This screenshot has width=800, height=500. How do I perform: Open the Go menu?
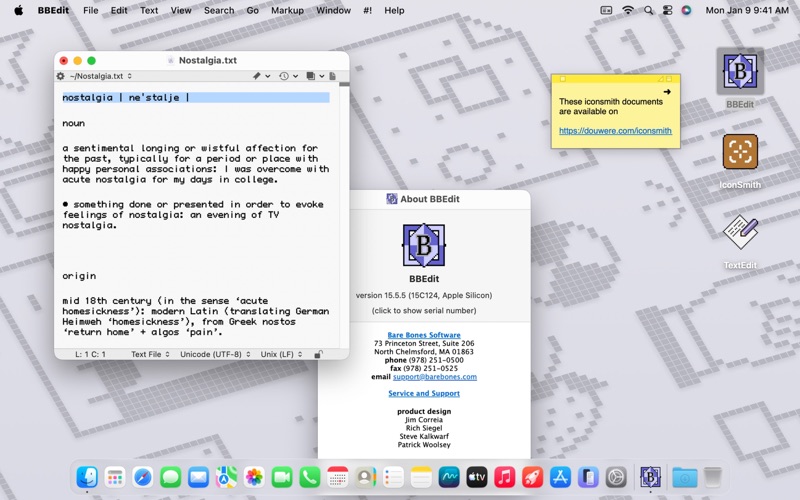coord(253,10)
